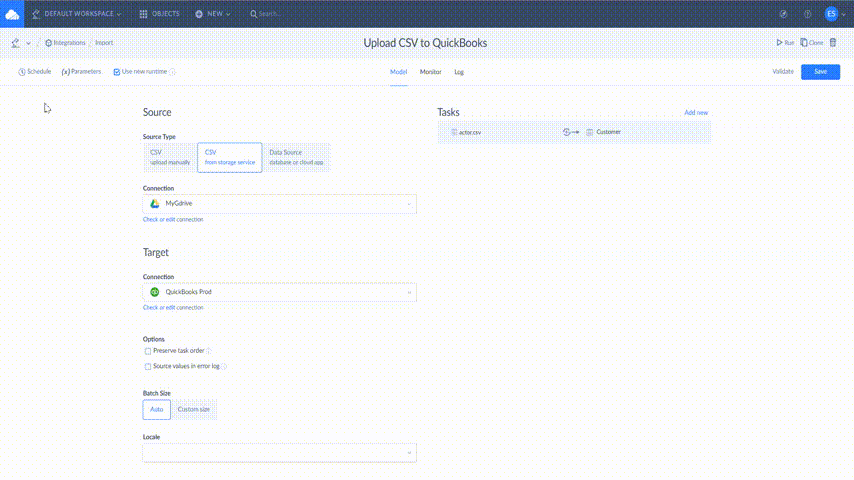Toggle Use new runtime checkbox

click(x=117, y=72)
